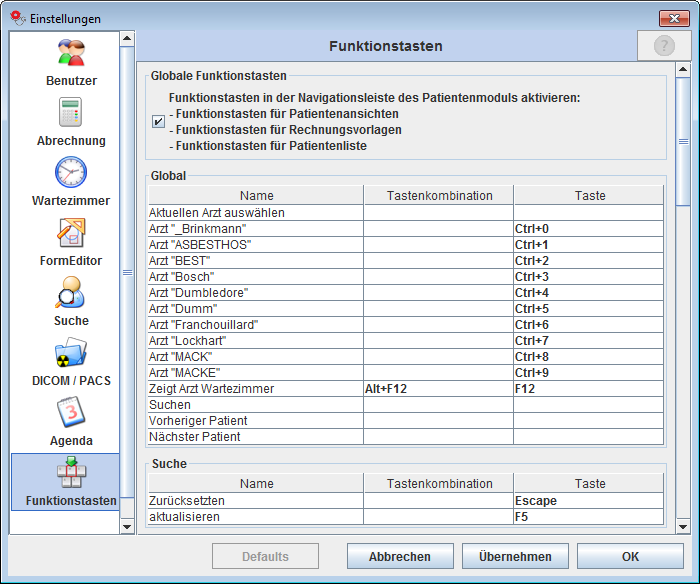Image resolution: width=700 pixels, height=584 pixels.
Task: Click Taste cell for Arzt "Dumbledore"
Action: click(588, 293)
